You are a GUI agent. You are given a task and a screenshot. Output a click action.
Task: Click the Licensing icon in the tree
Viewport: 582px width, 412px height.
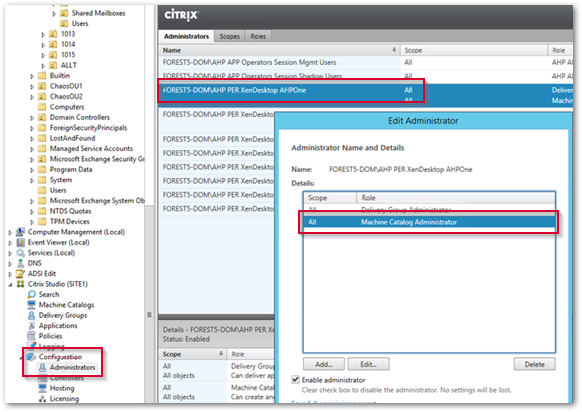click(43, 399)
